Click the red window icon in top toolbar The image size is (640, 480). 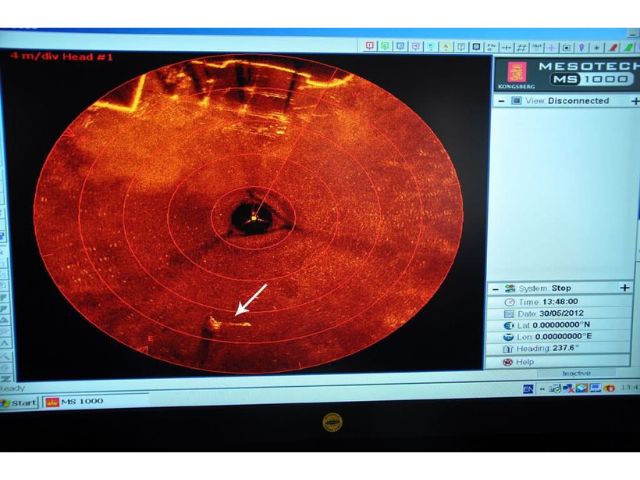370,46
